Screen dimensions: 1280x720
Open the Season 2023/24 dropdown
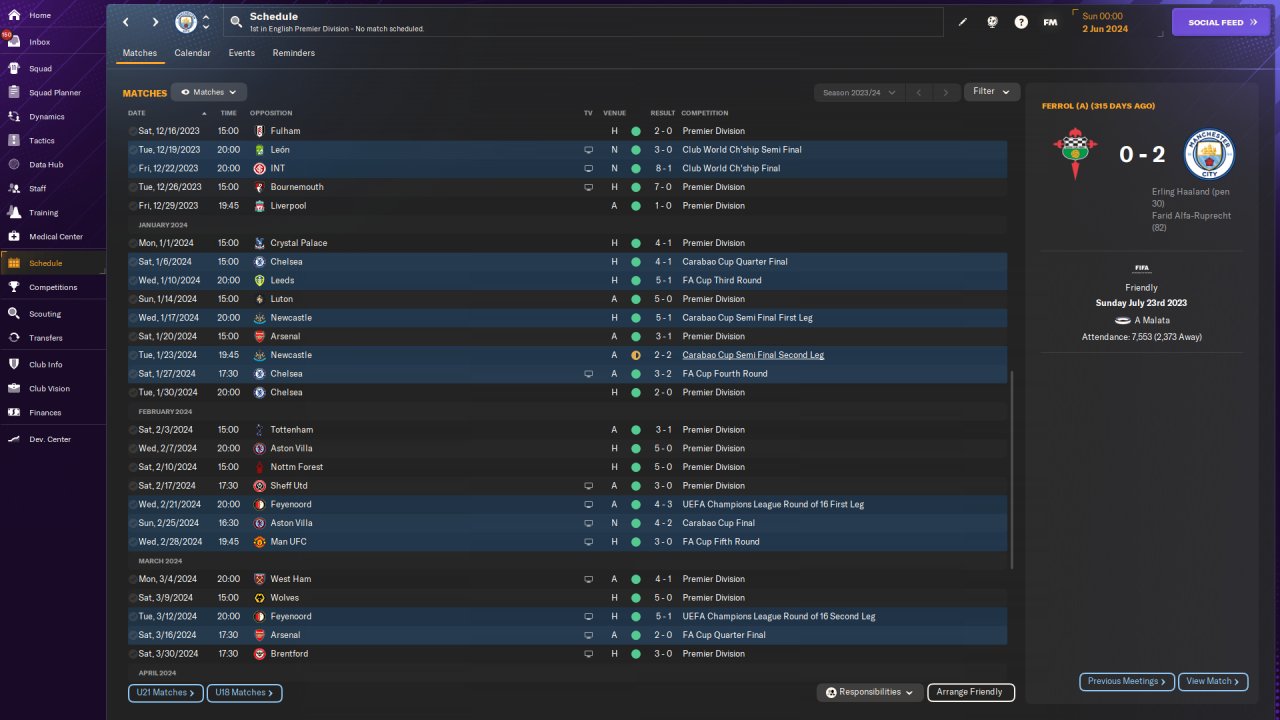[x=859, y=92]
